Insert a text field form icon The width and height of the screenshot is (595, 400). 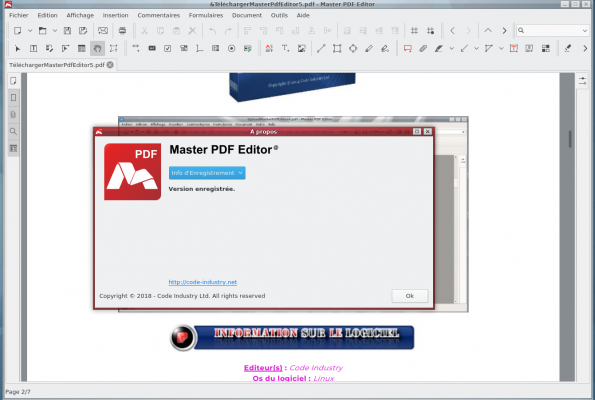point(152,48)
